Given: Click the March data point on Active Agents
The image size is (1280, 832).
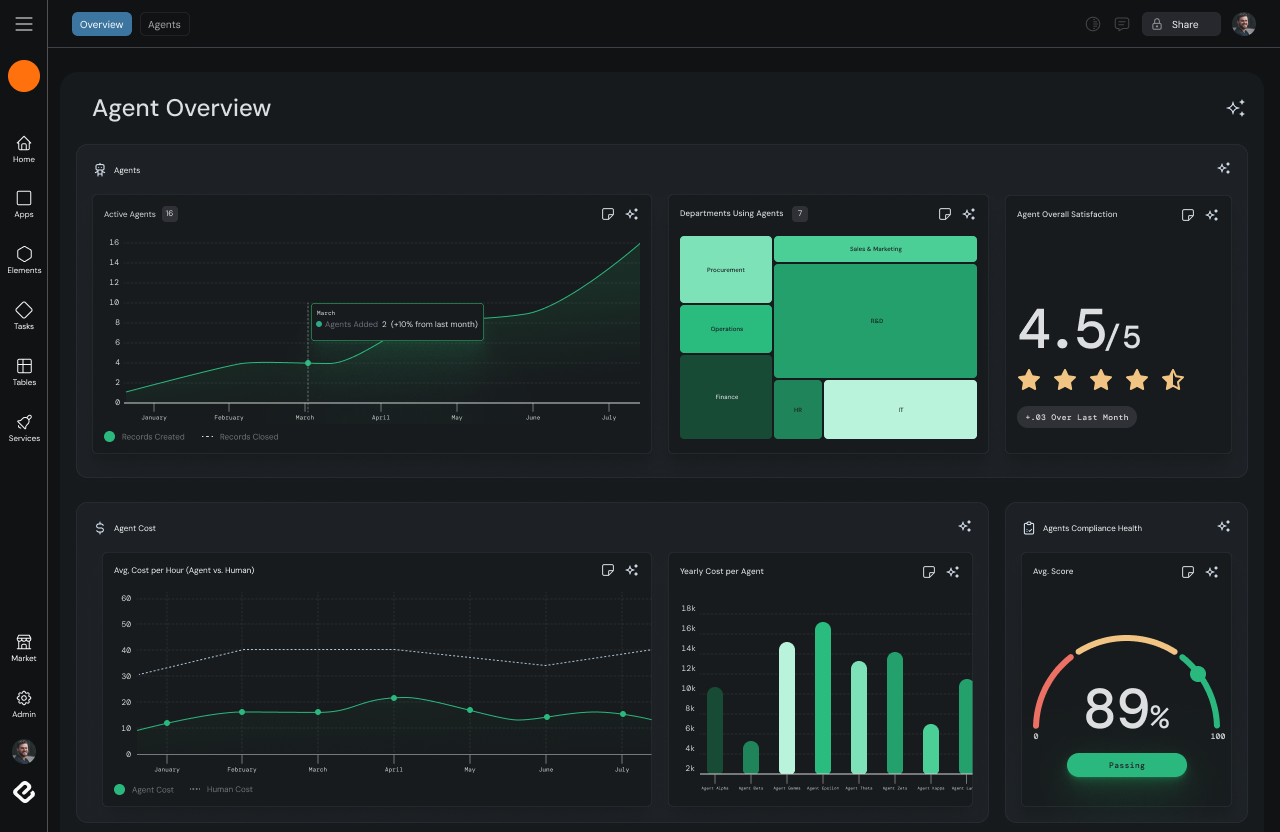Looking at the screenshot, I should (x=308, y=363).
